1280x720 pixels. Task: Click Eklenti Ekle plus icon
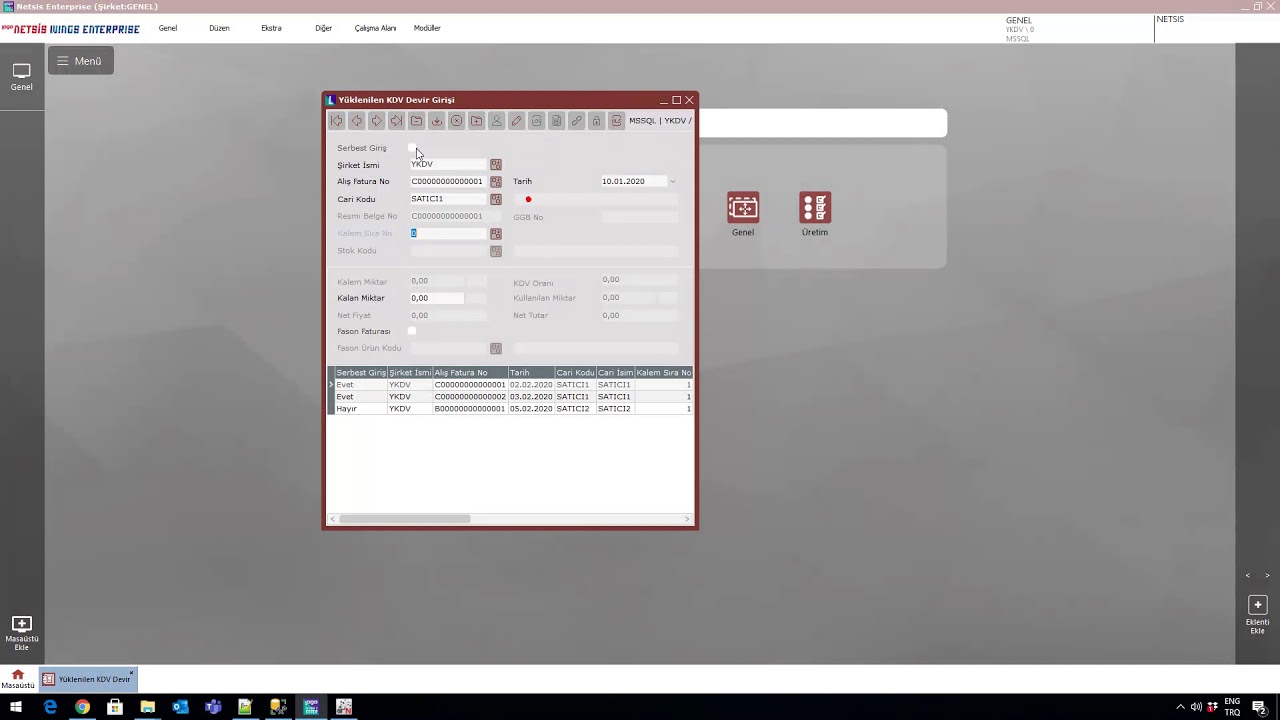1258,605
